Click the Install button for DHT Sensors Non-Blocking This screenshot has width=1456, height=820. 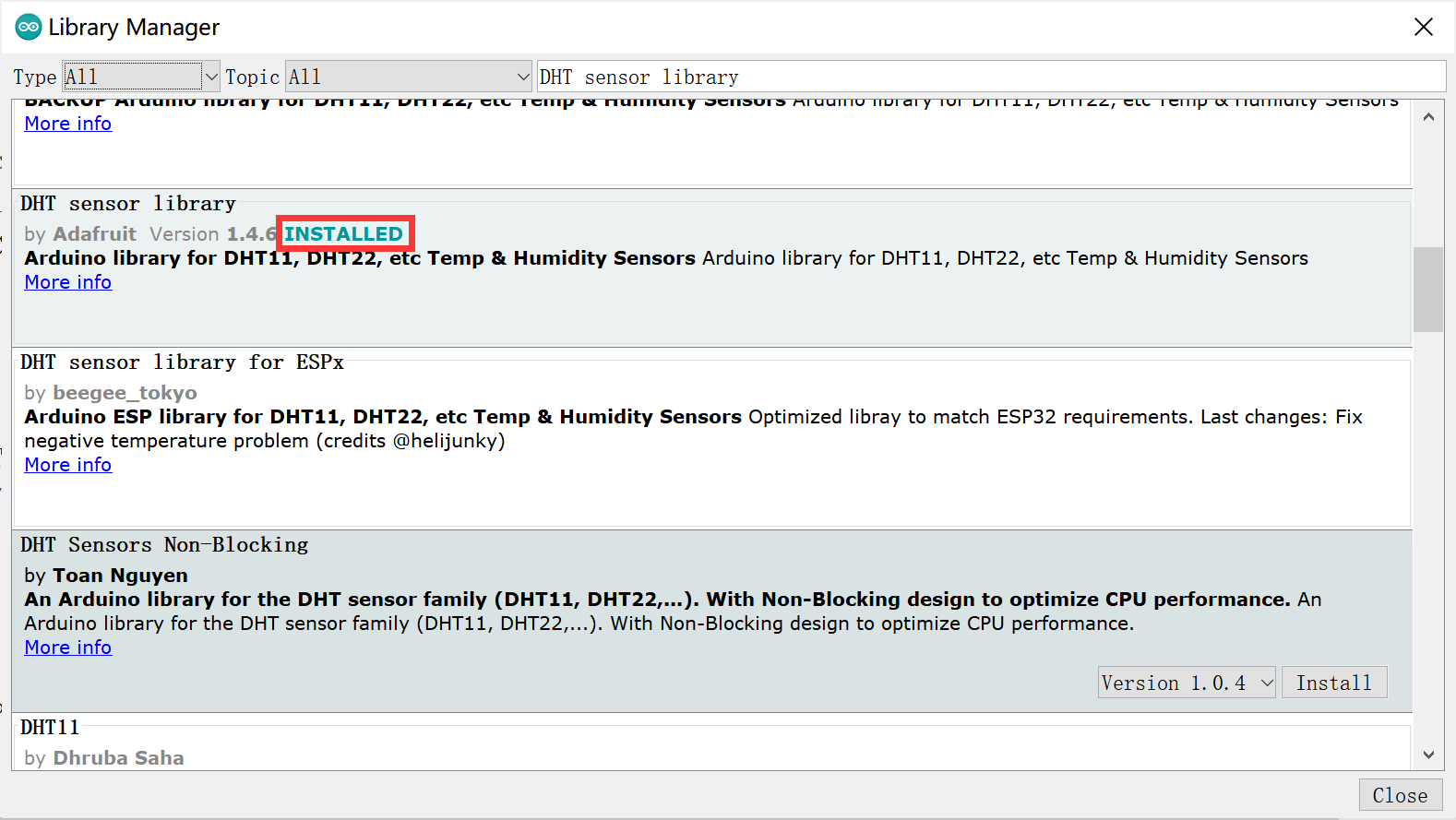1334,683
